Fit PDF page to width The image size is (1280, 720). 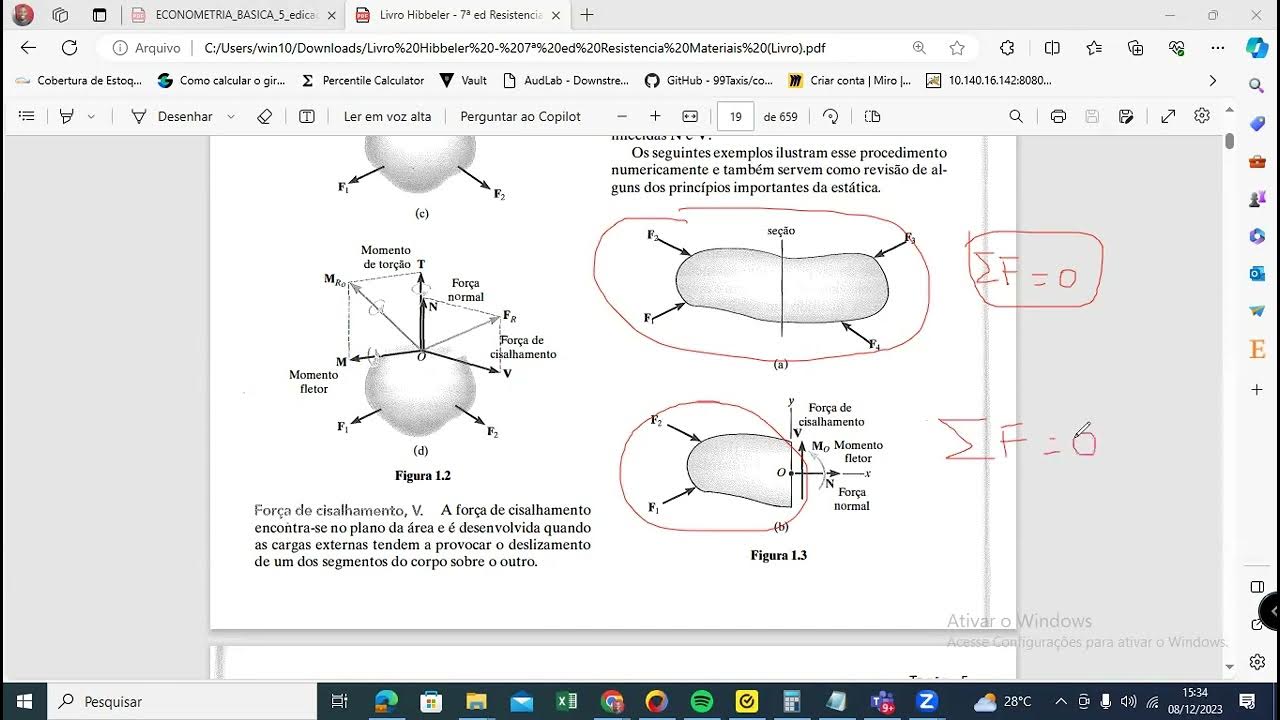coord(690,116)
